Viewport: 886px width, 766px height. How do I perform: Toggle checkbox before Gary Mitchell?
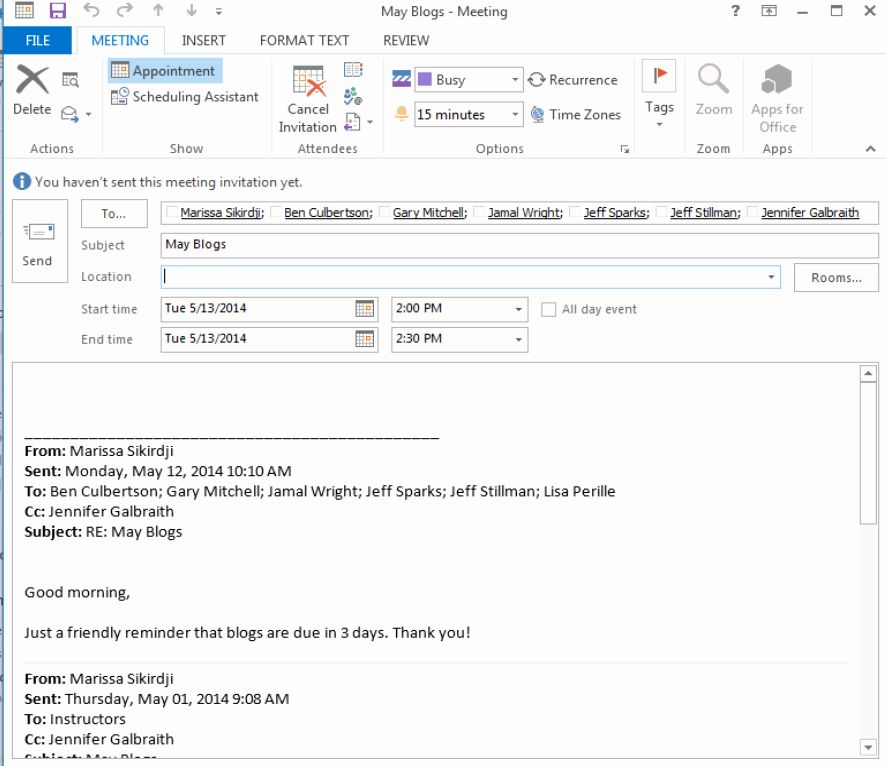coord(384,212)
